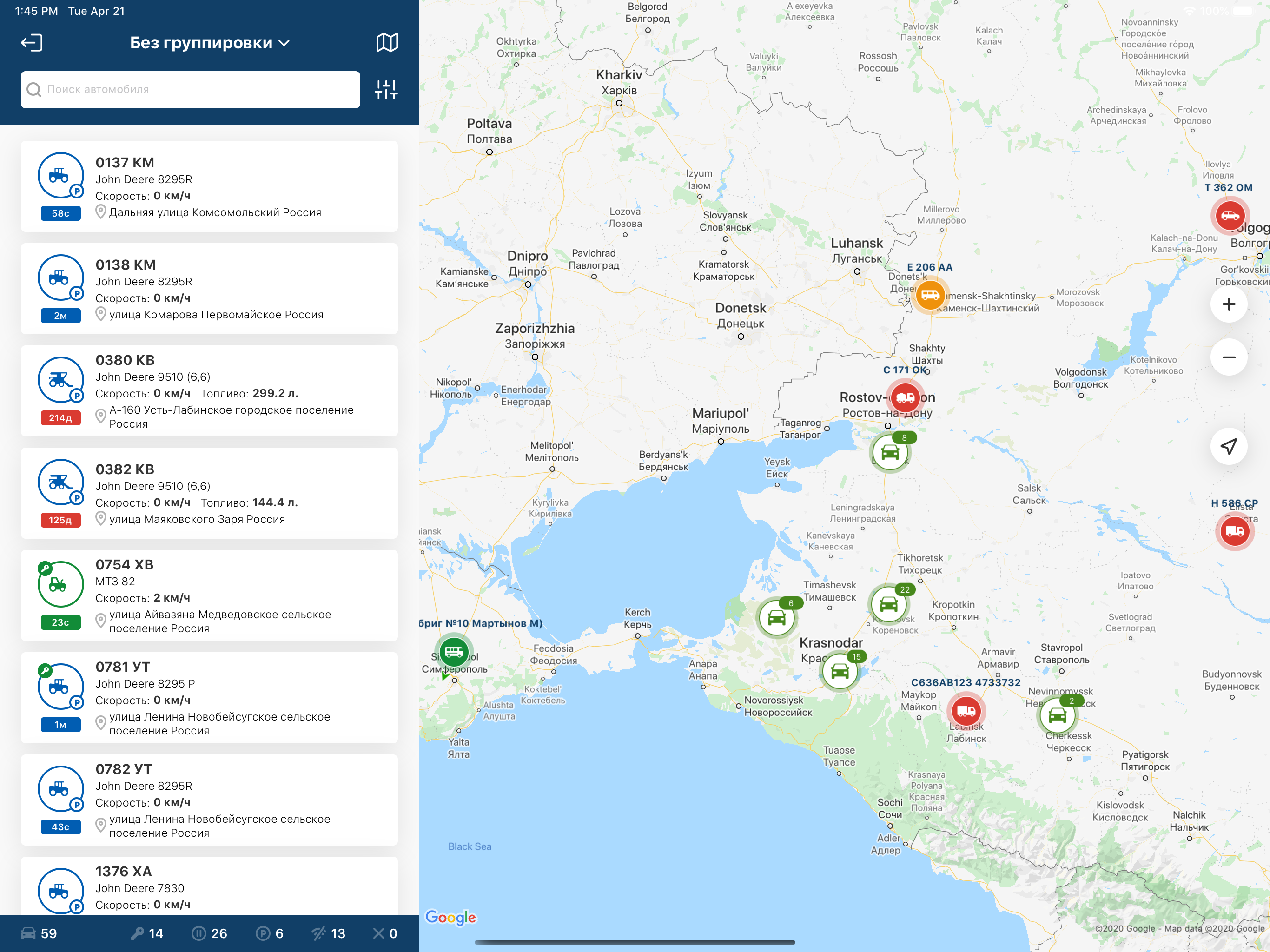This screenshot has width=1270, height=952.
Task: Open the filter sliders icon
Action: [x=386, y=90]
